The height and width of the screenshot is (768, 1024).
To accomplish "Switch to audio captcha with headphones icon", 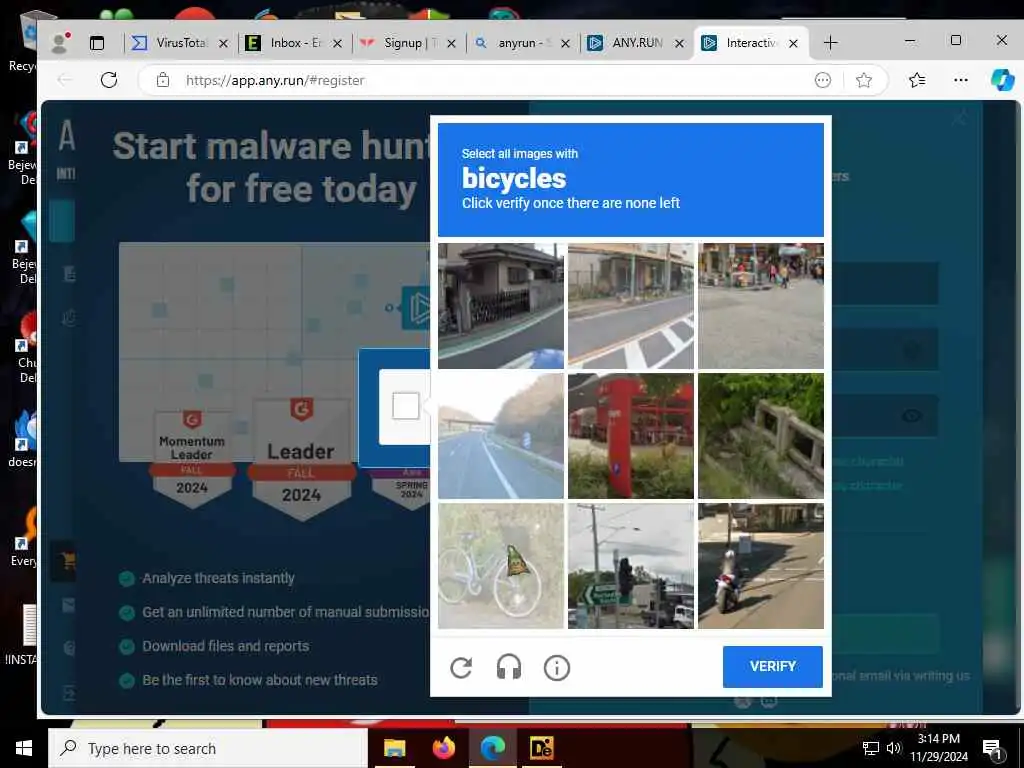I will tap(509, 667).
